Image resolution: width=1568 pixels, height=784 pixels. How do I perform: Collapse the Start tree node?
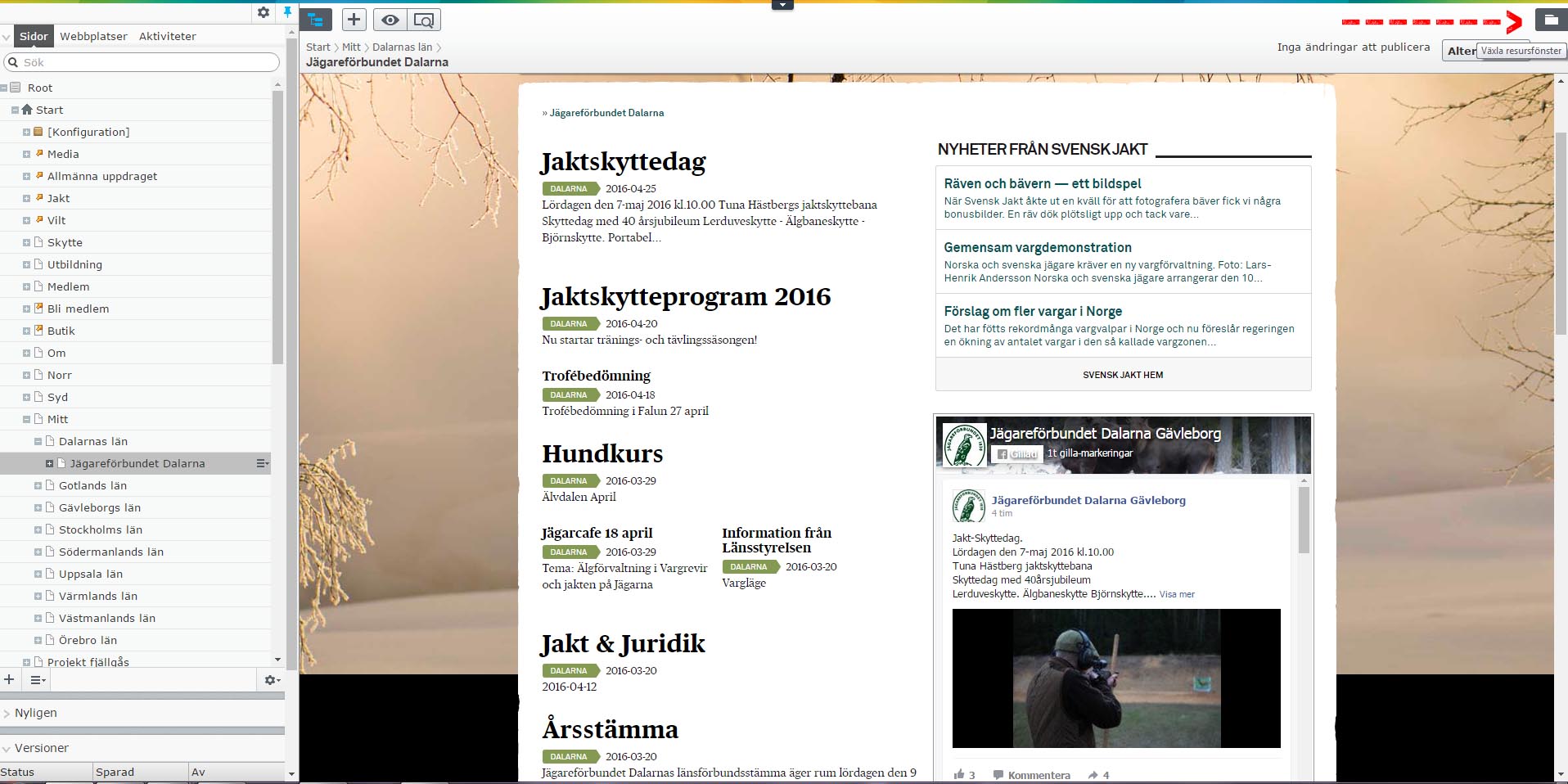15,110
